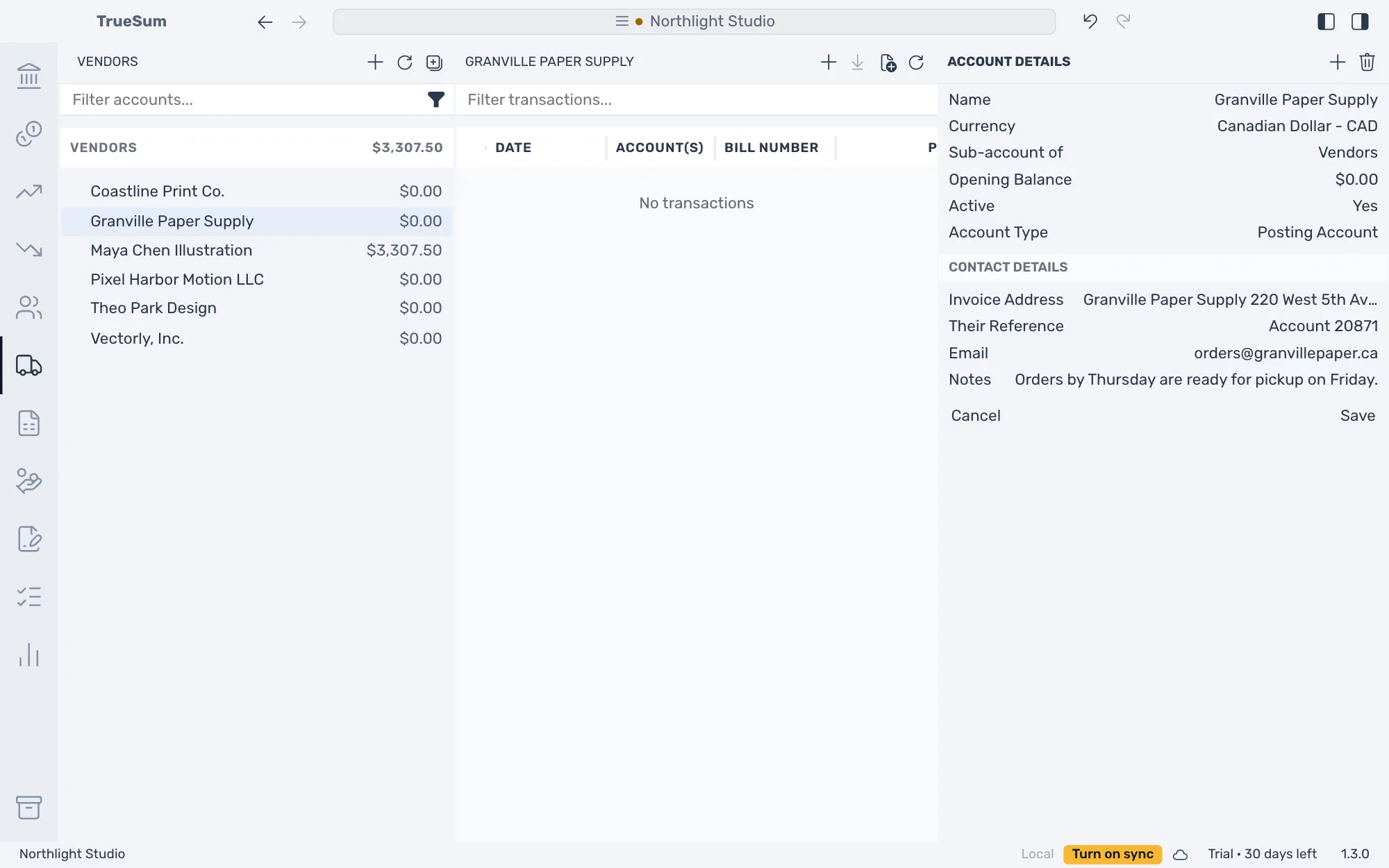Select Maya Chen Illustration vendor
The image size is (1389, 868).
pos(256,250)
